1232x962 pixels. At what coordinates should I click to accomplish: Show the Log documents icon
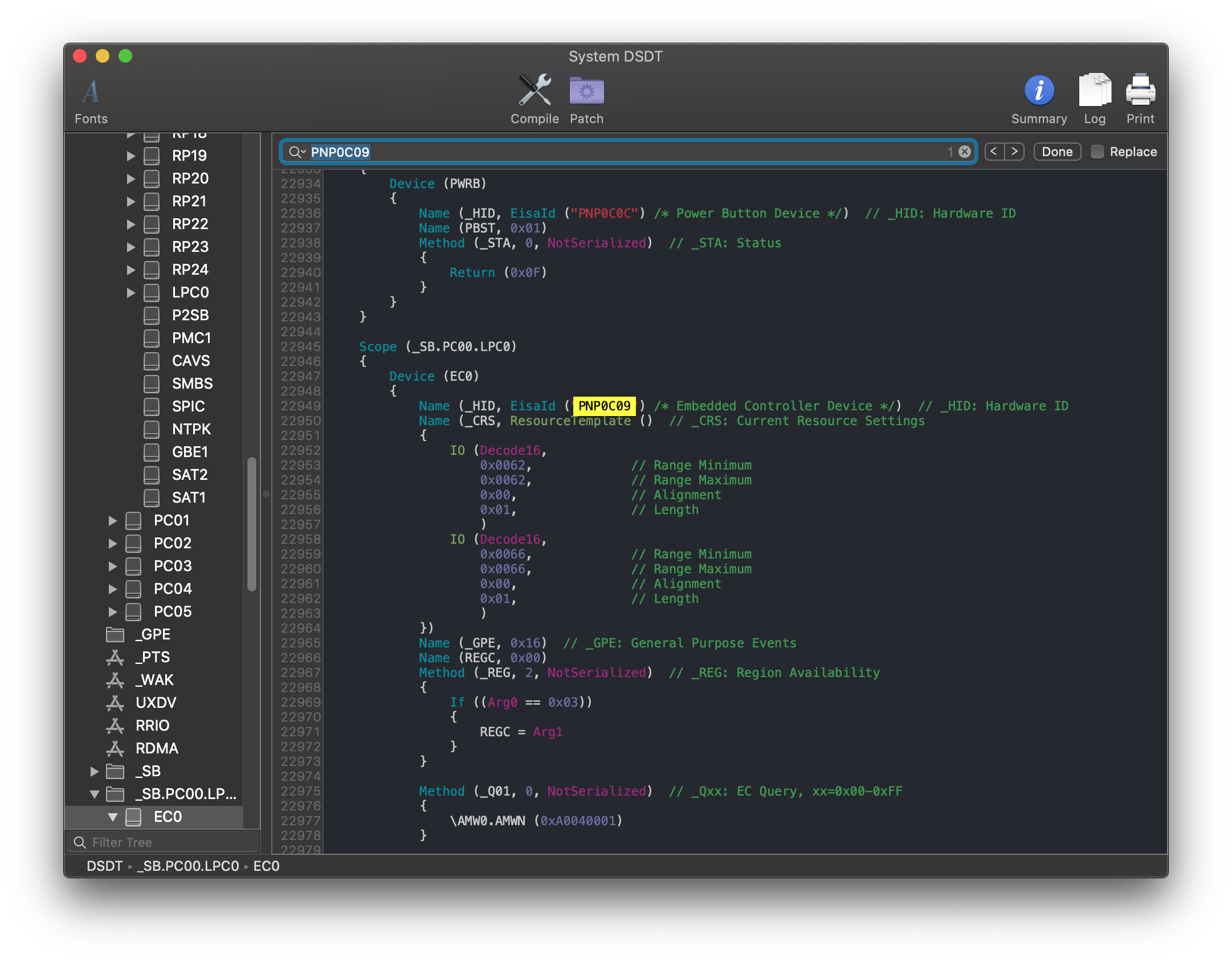(x=1094, y=91)
